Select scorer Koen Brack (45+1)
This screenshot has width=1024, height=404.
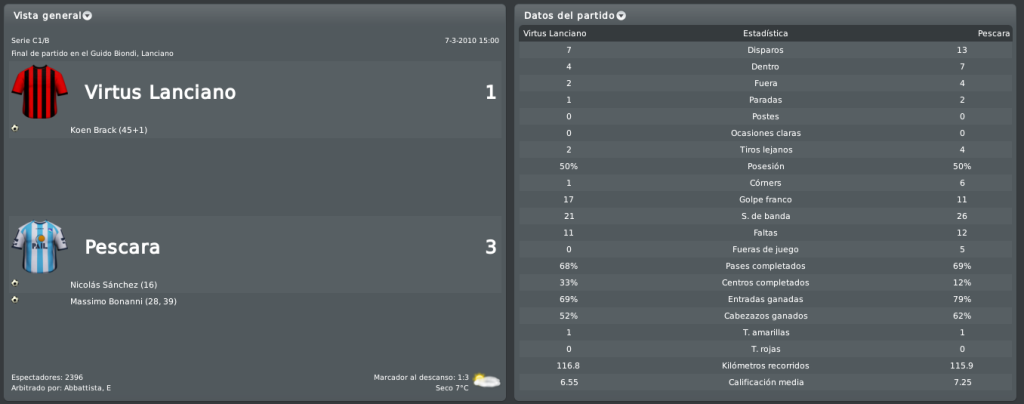pyautogui.click(x=108, y=130)
